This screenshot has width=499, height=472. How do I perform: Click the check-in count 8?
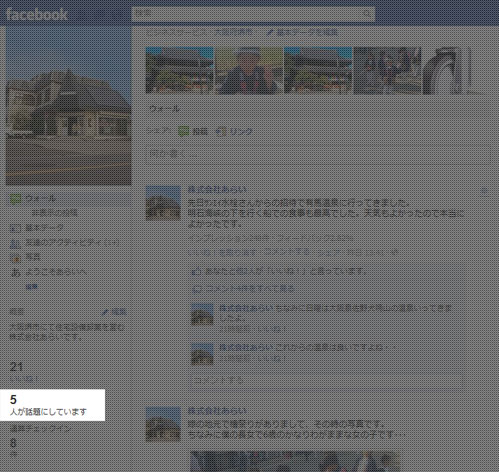(x=13, y=443)
